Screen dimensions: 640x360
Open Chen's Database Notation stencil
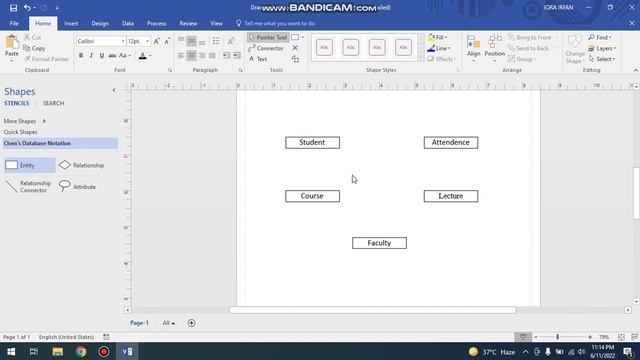pyautogui.click(x=60, y=143)
